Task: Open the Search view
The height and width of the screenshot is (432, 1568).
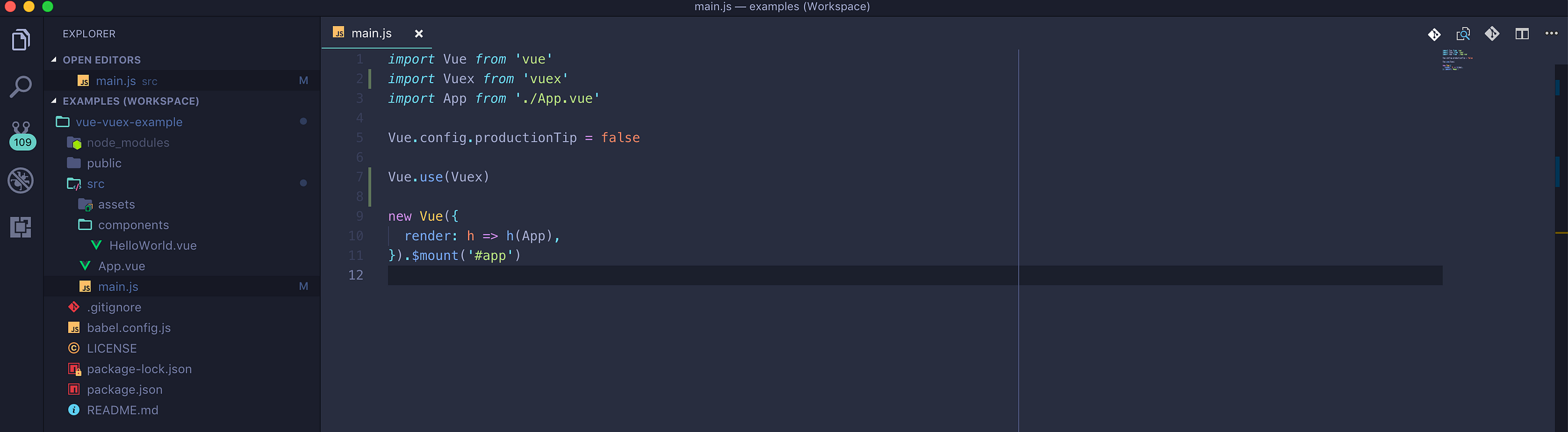Action: point(21,86)
